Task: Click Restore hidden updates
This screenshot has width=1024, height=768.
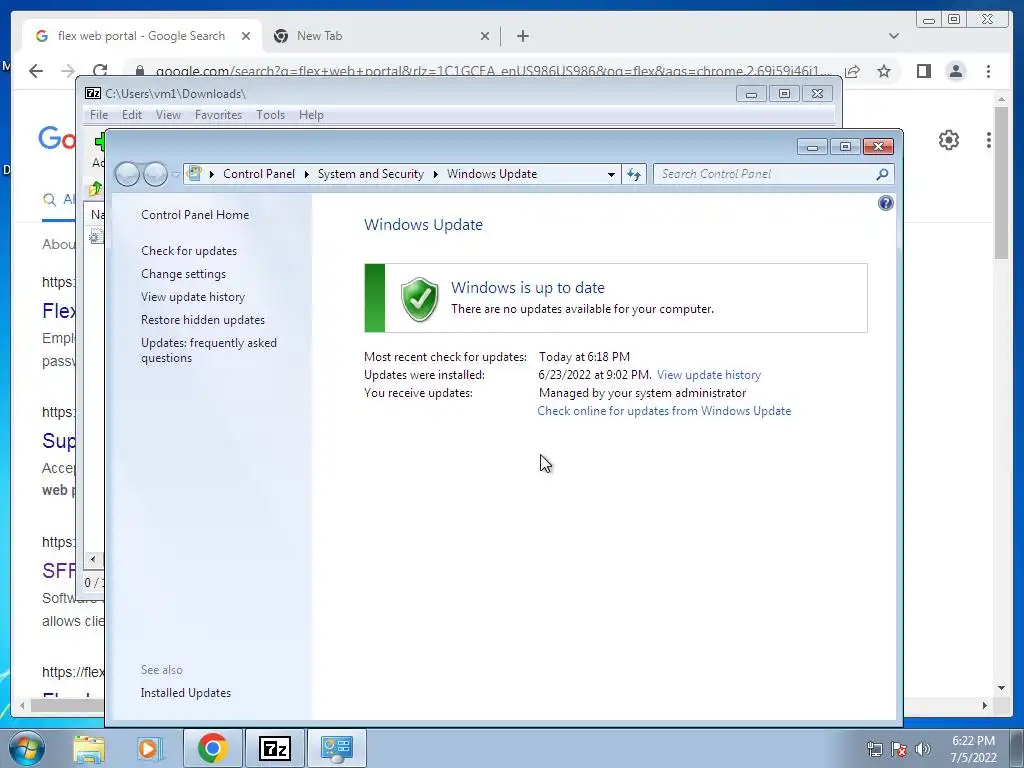Action: (x=202, y=320)
